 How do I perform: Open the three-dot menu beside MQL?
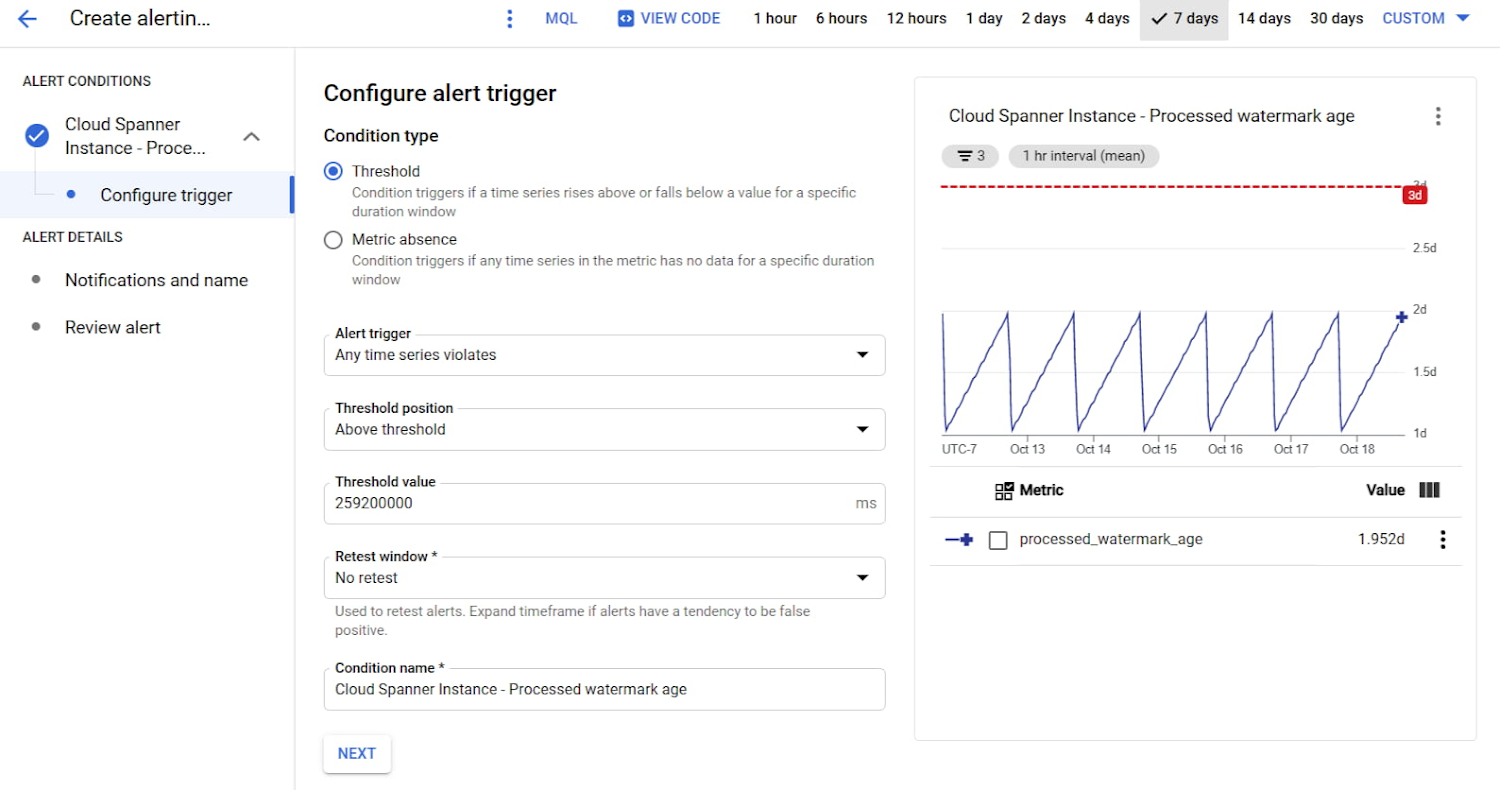tap(510, 18)
